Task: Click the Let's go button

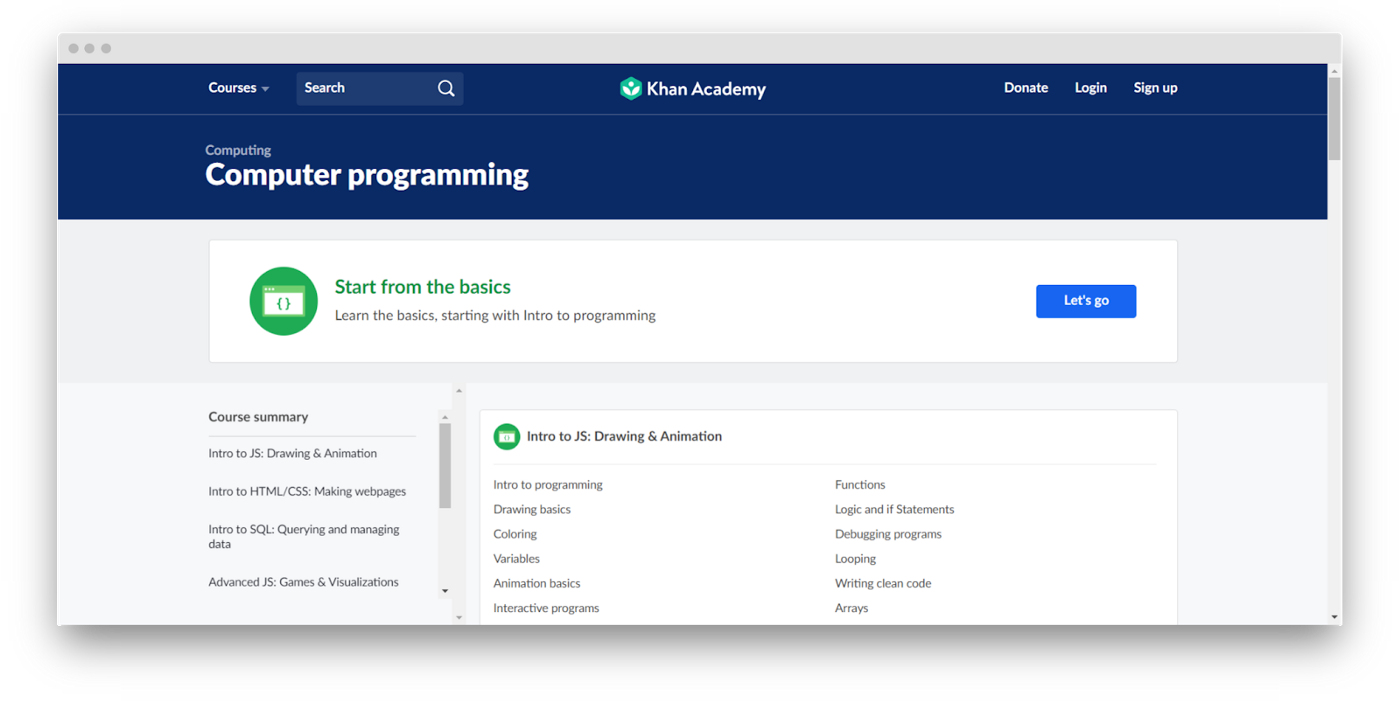Action: (x=1086, y=301)
